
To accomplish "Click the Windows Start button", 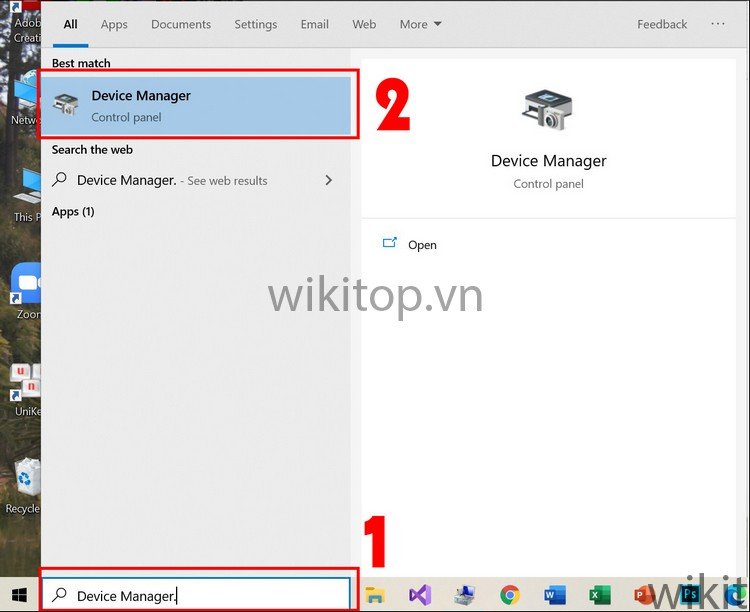I will (19, 595).
